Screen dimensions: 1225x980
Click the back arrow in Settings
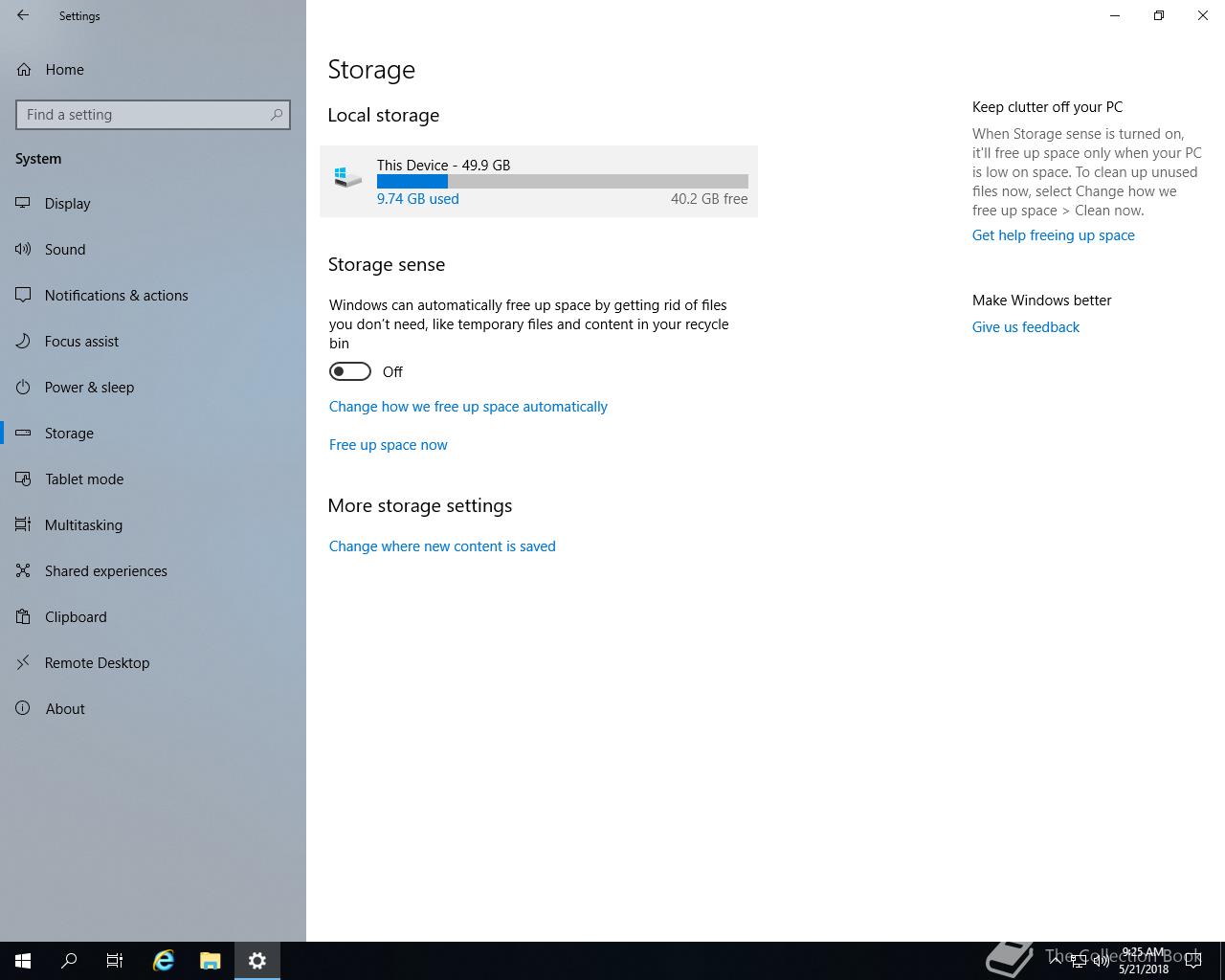pos(23,15)
